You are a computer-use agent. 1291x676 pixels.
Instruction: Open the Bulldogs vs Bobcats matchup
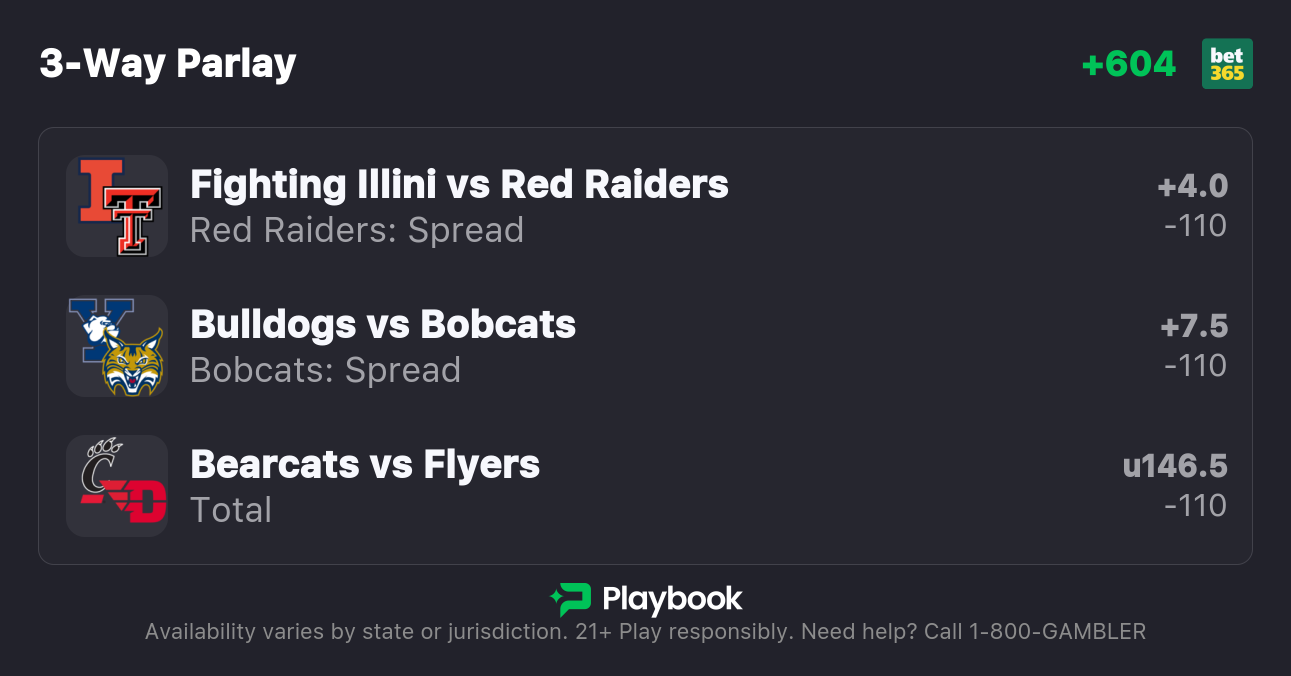coord(383,325)
